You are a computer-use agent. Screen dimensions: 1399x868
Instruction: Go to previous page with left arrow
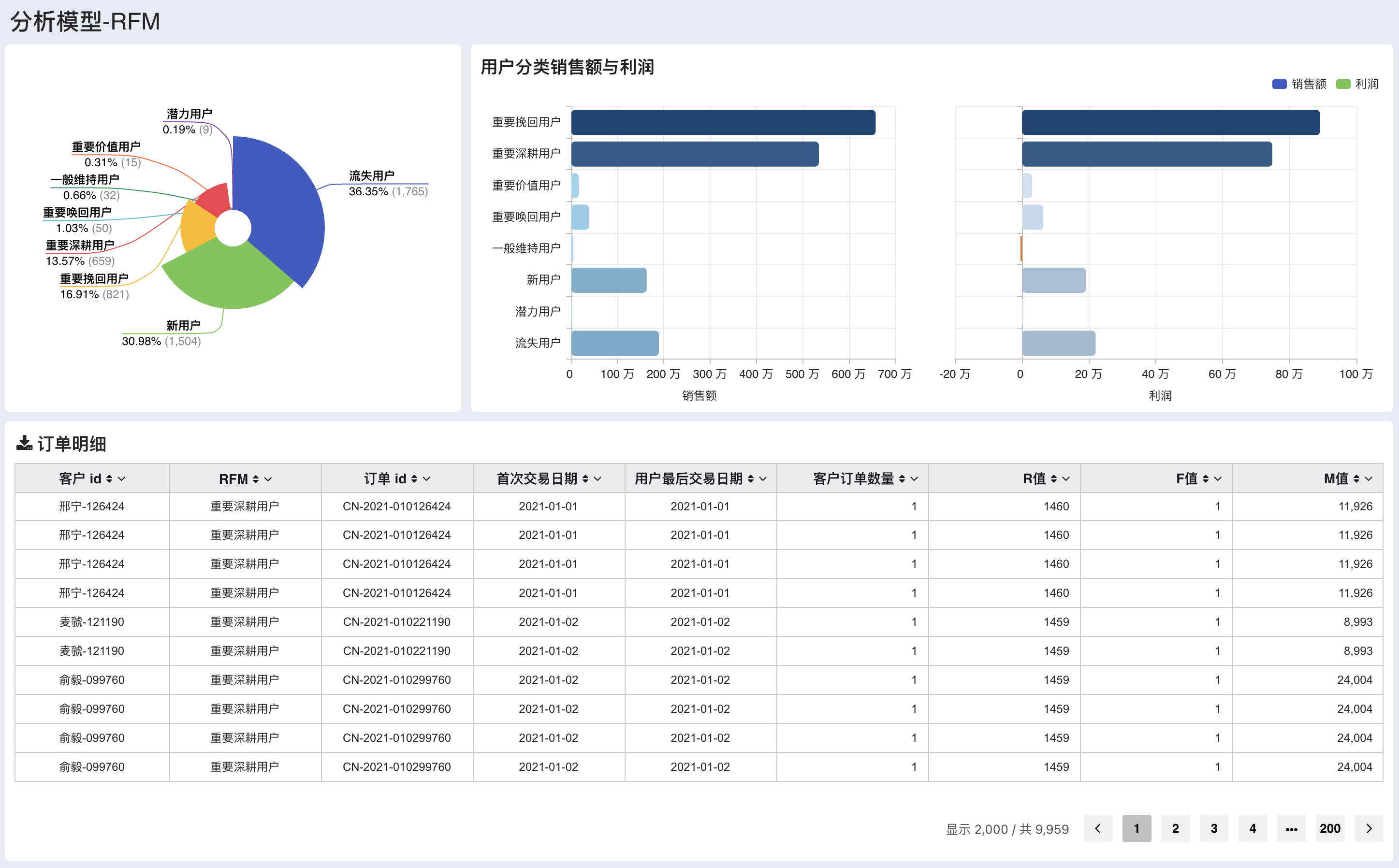click(x=1098, y=828)
